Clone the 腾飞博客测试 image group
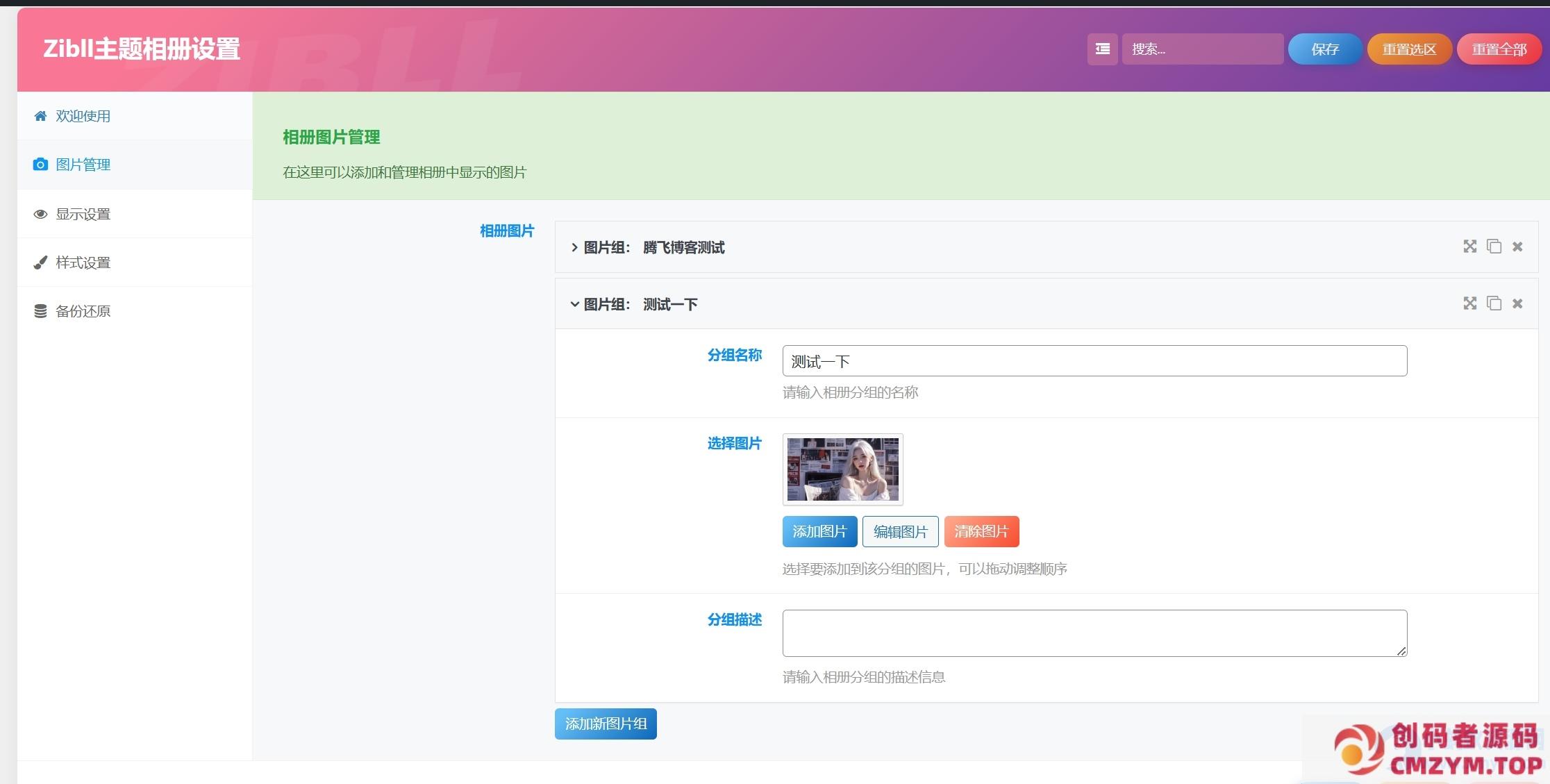 coord(1494,247)
